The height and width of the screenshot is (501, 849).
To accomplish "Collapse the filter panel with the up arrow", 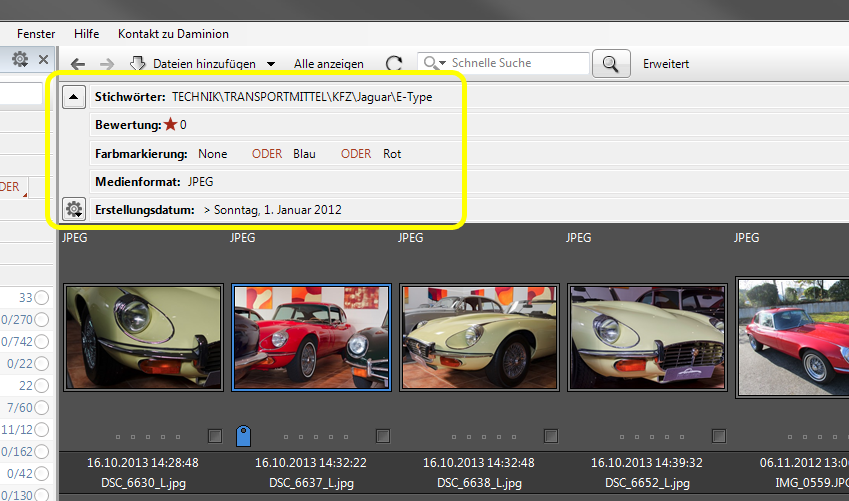I will (74, 97).
